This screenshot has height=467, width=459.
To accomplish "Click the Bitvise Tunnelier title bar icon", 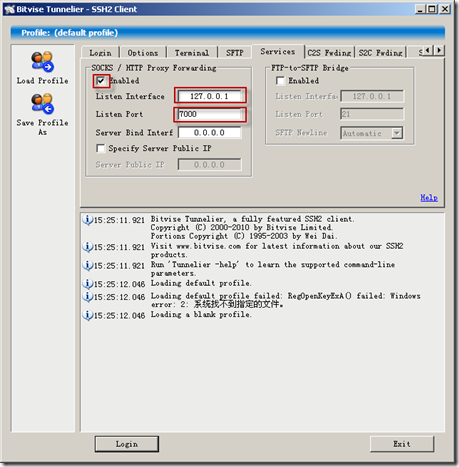I will (10, 9).
